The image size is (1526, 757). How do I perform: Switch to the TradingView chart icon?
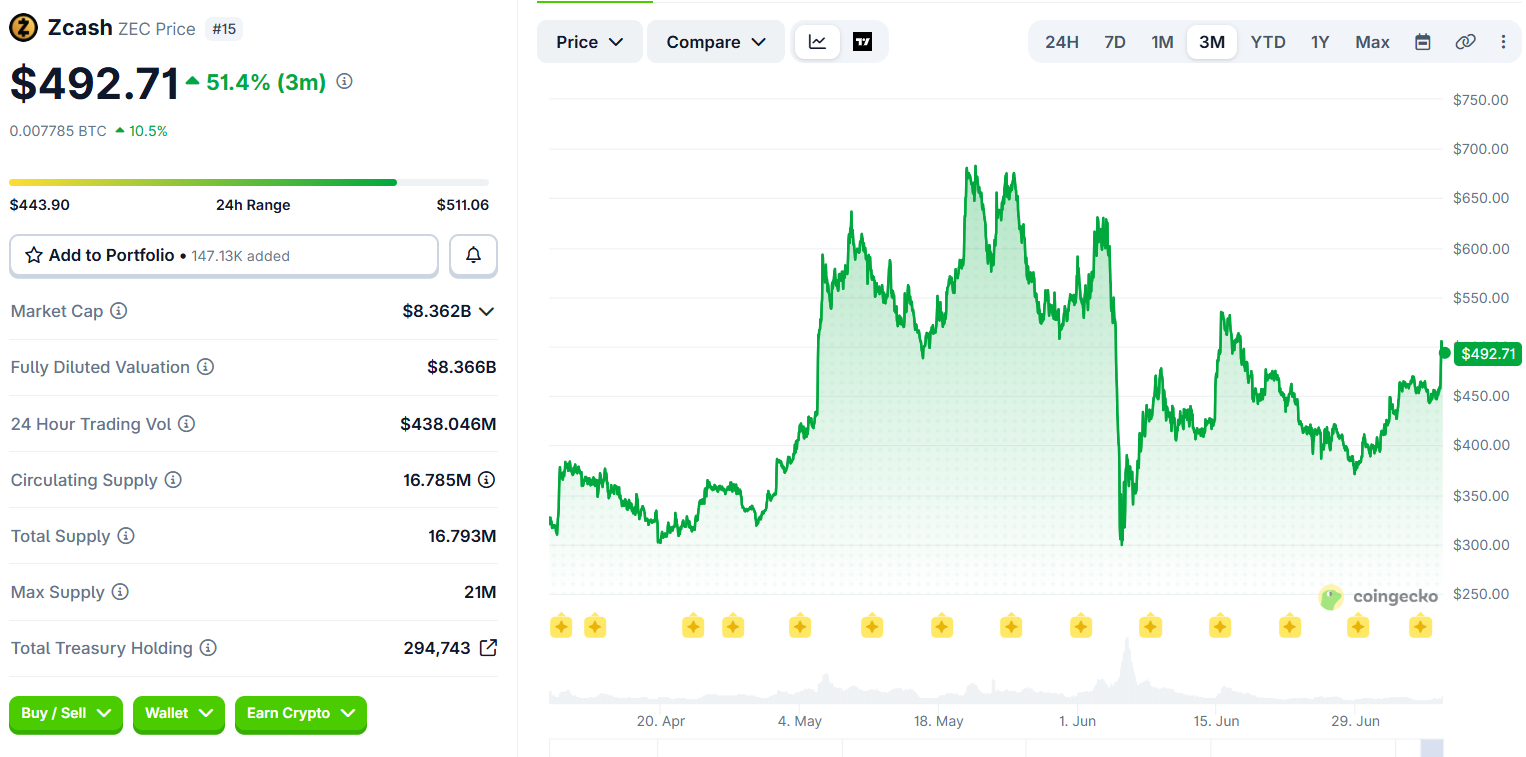(x=862, y=42)
